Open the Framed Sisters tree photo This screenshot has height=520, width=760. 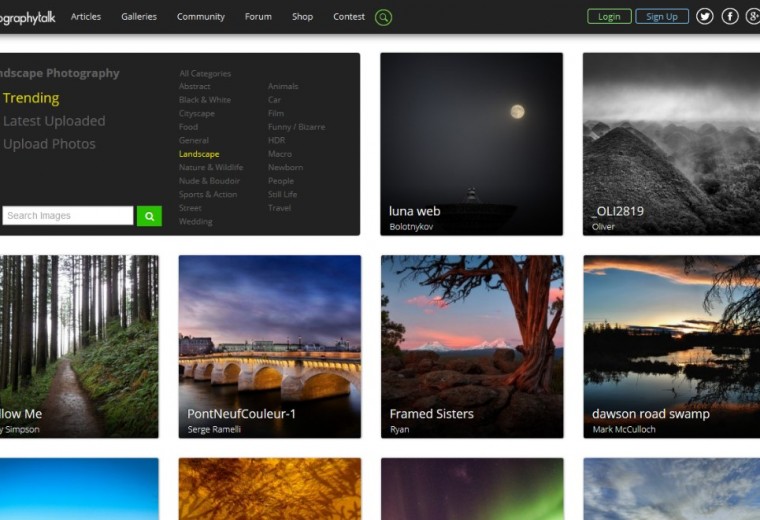tap(472, 347)
